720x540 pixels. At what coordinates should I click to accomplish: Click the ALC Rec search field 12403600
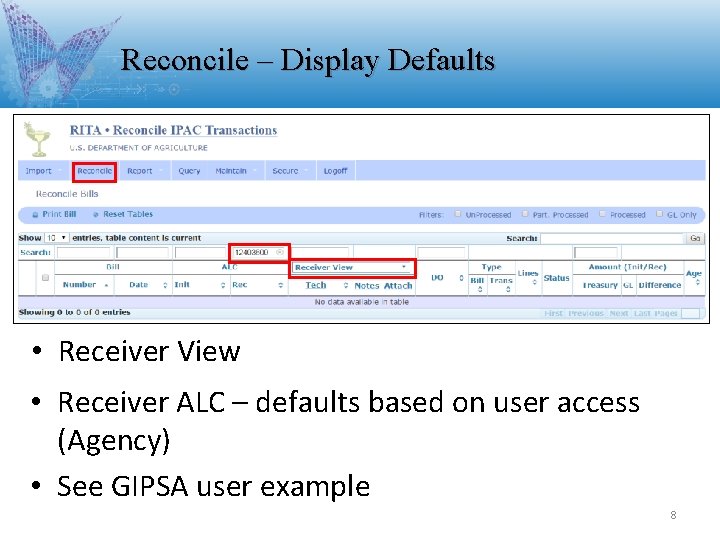pyautogui.click(x=259, y=252)
